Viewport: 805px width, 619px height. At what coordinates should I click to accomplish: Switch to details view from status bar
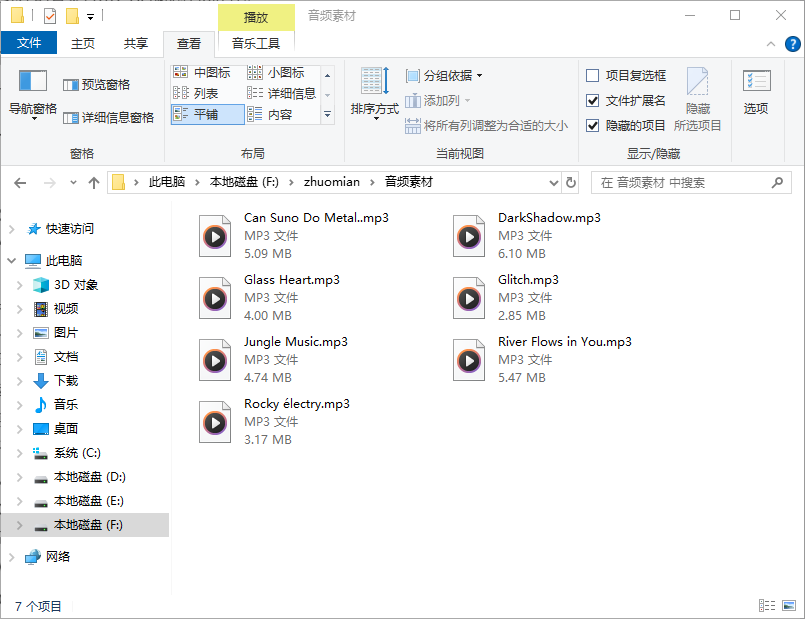coord(767,606)
